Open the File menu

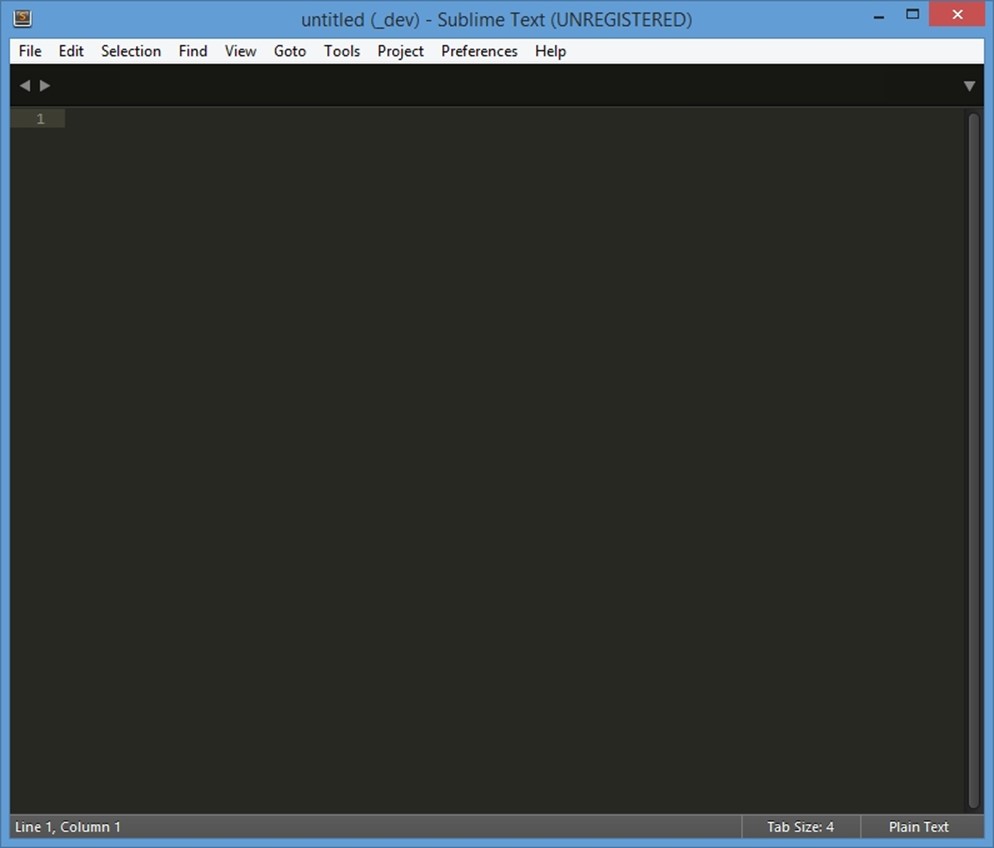[x=30, y=51]
